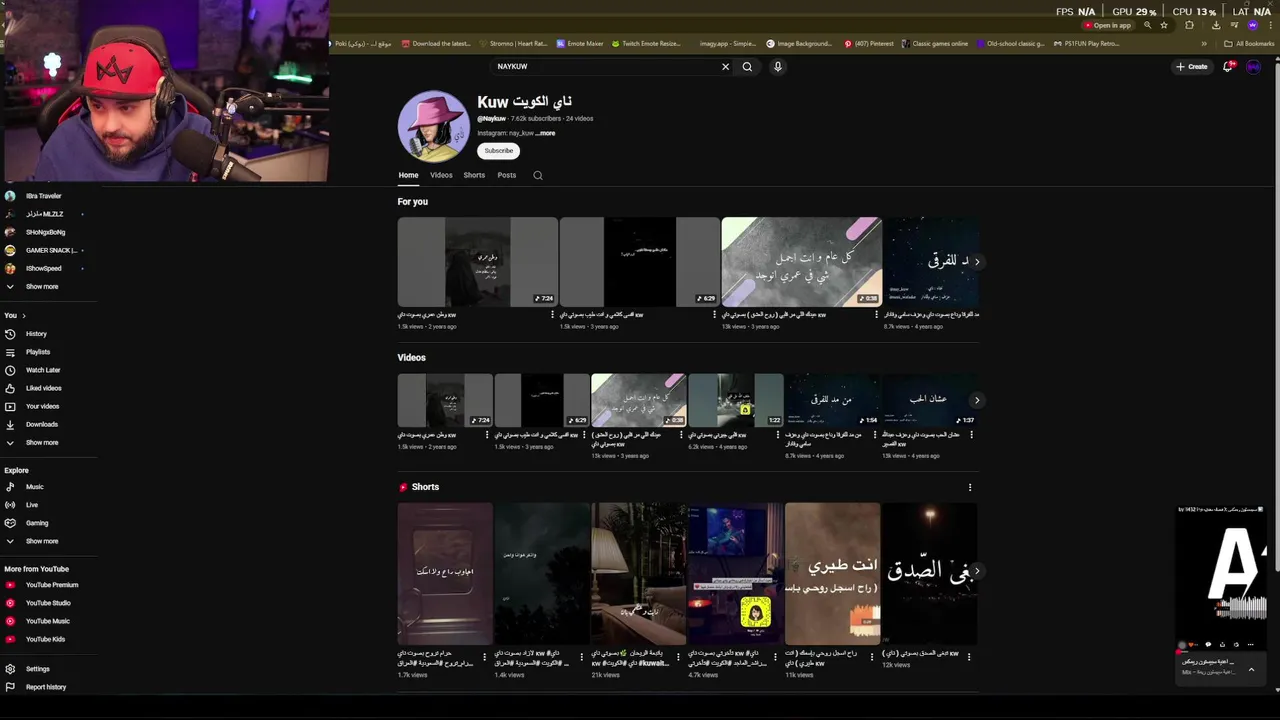
Task: Click the search magnifier button
Action: click(x=747, y=67)
